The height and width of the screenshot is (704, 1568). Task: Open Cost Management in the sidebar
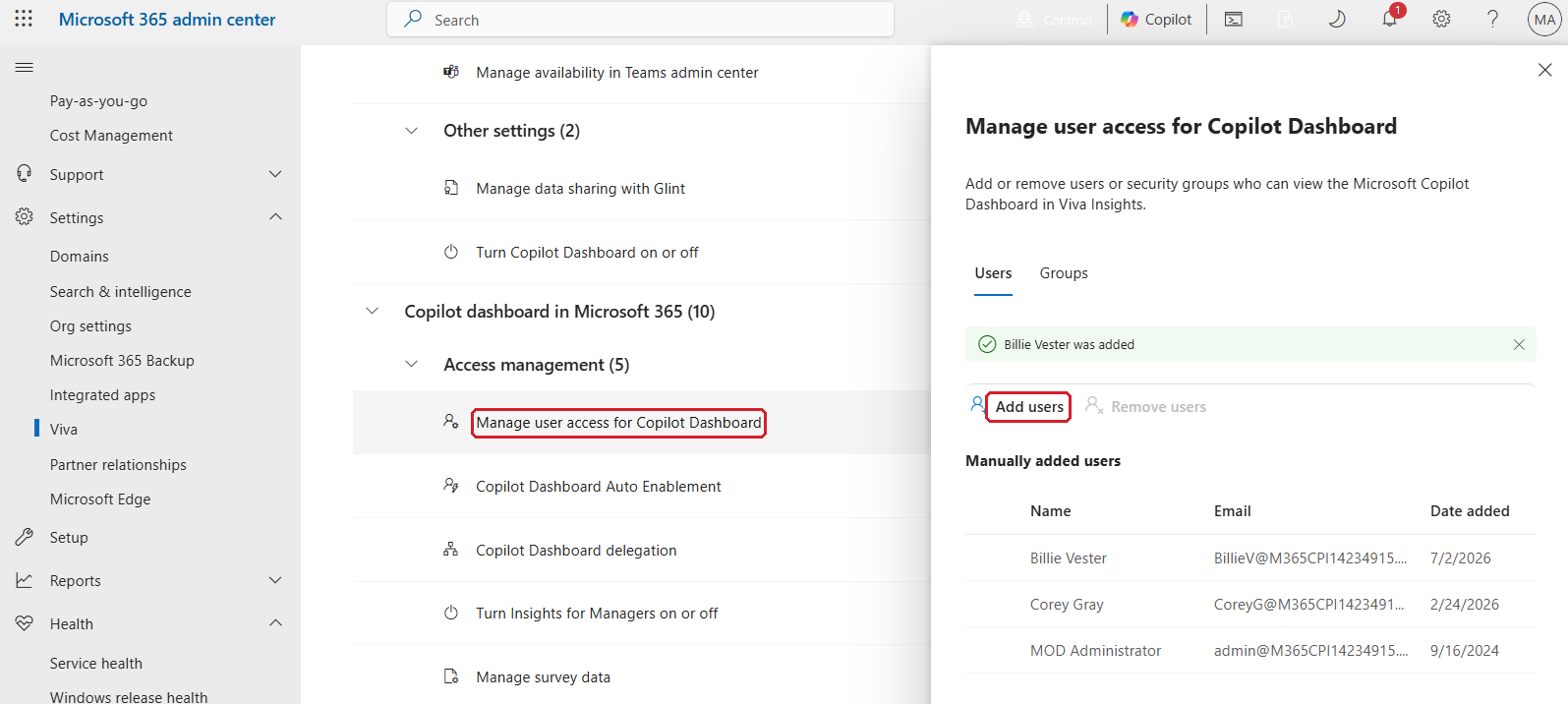pos(111,136)
